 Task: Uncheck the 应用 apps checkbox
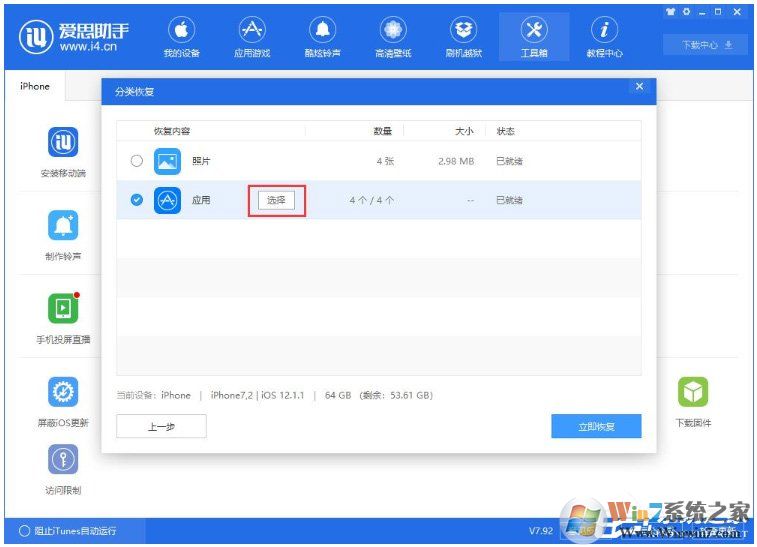click(137, 199)
